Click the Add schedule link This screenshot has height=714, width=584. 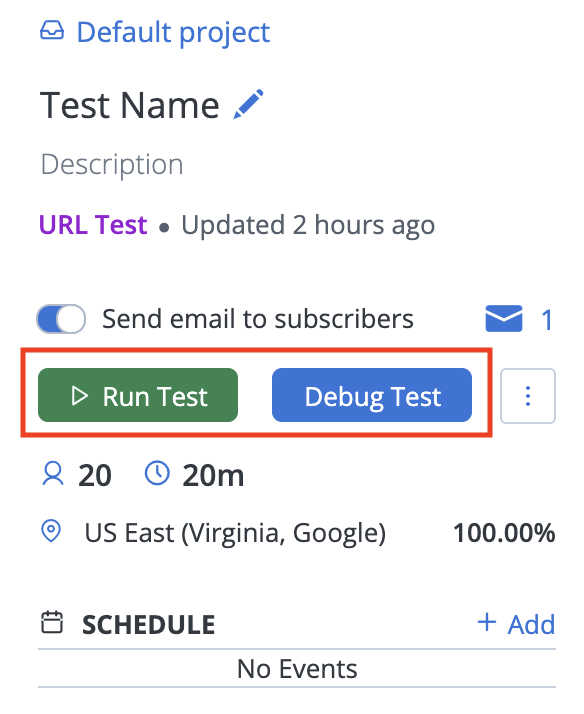tap(517, 623)
